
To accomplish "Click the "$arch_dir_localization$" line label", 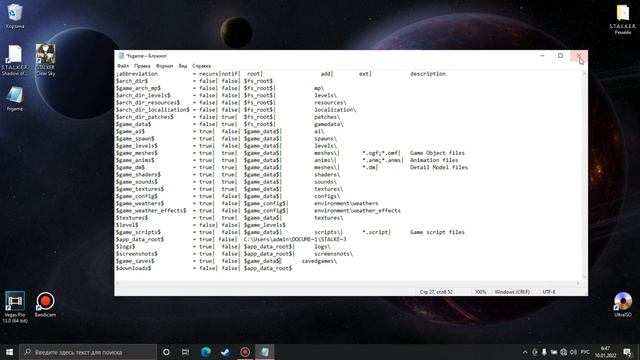I will [153, 110].
